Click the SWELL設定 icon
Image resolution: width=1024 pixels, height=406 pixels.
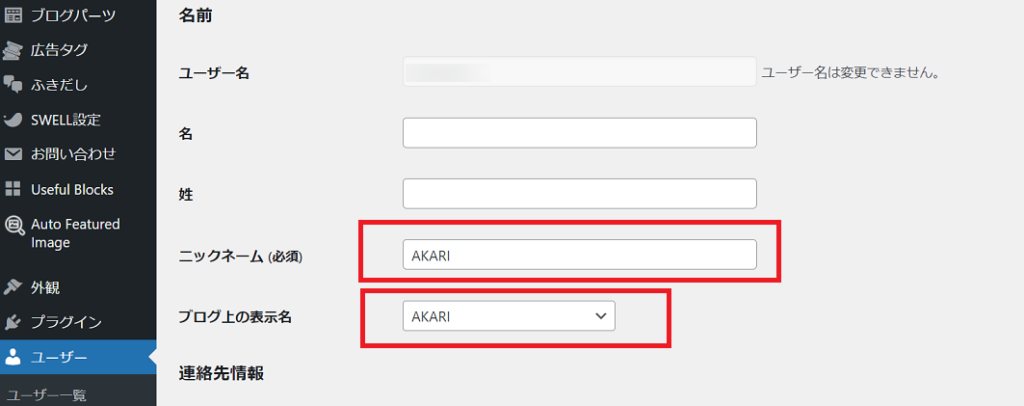[x=12, y=119]
